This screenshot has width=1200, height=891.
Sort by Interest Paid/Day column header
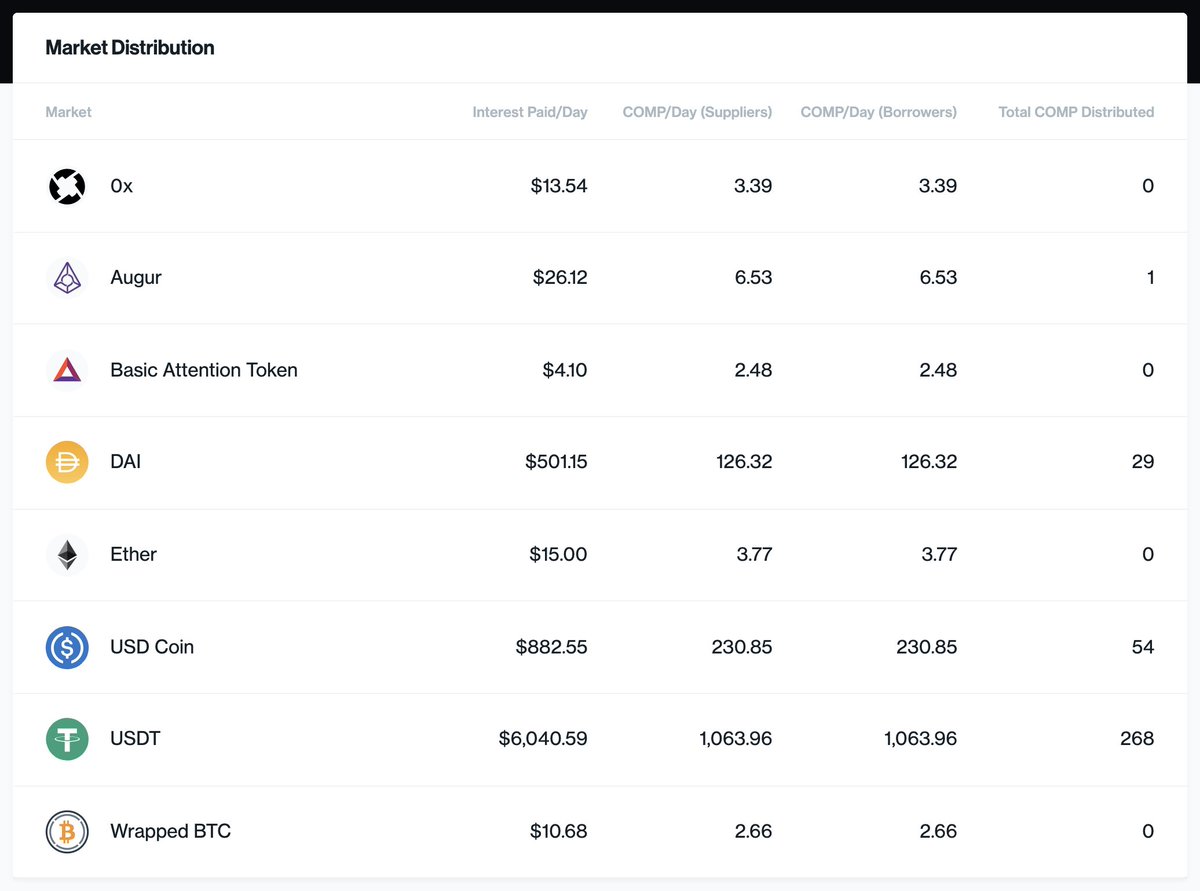tap(530, 112)
